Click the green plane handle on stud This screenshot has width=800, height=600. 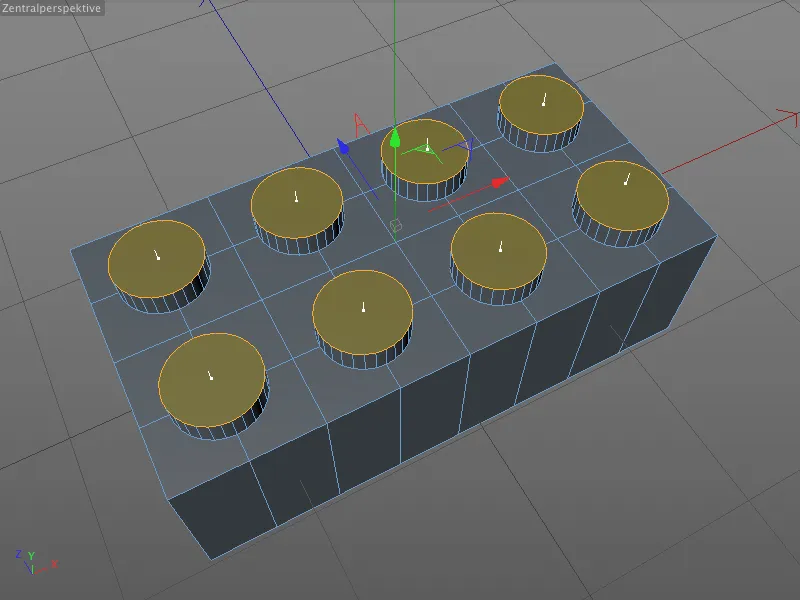pyautogui.click(x=422, y=153)
